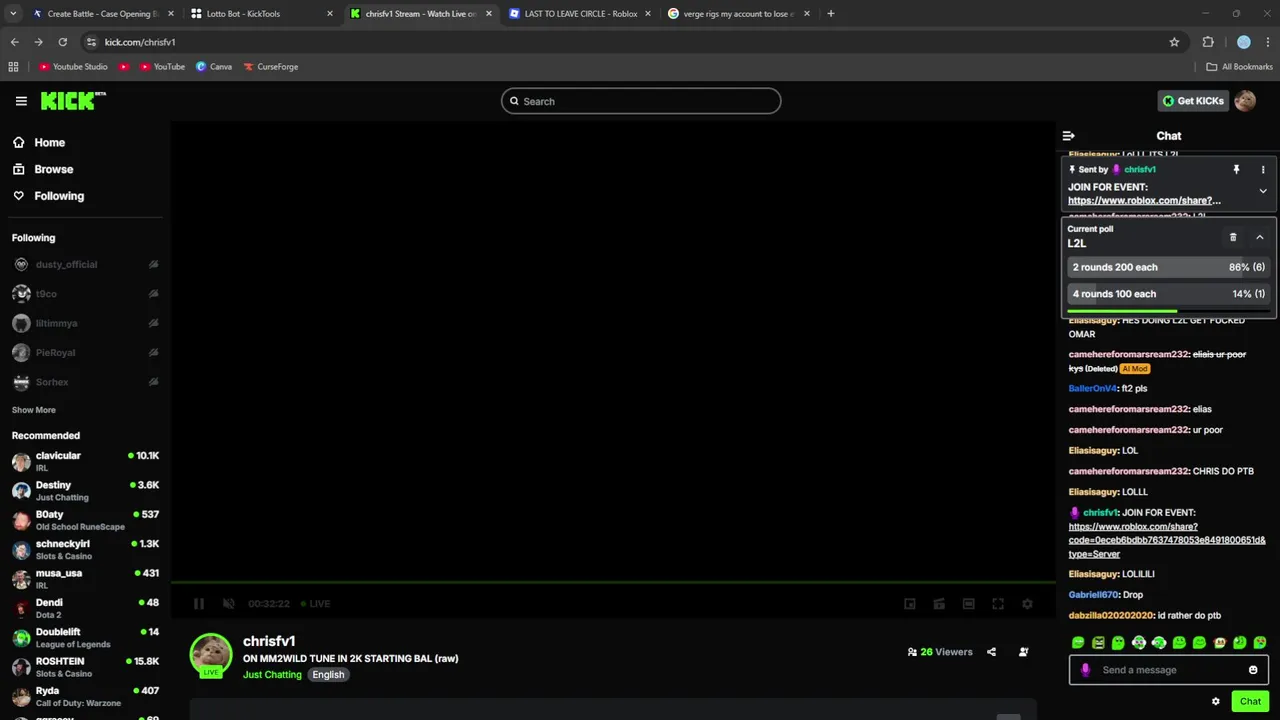Open the browser tab search dropdown
Image resolution: width=1280 pixels, height=720 pixels.
pyautogui.click(x=13, y=14)
